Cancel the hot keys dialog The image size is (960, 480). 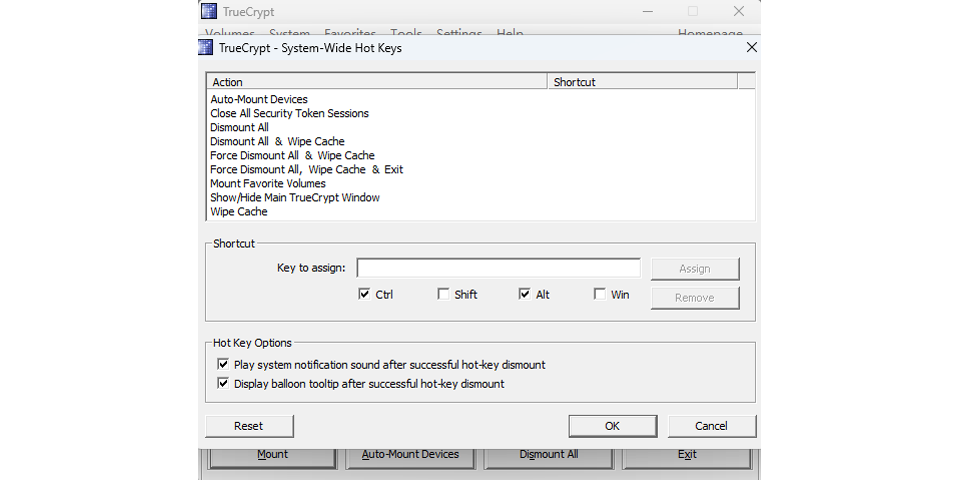[x=711, y=426]
